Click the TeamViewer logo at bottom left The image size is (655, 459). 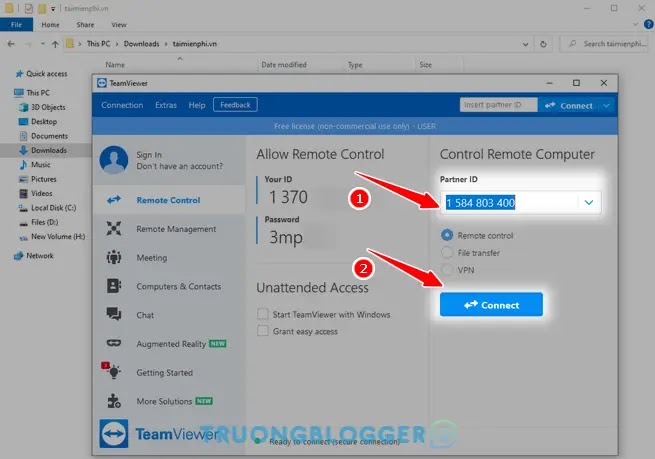coord(114,434)
